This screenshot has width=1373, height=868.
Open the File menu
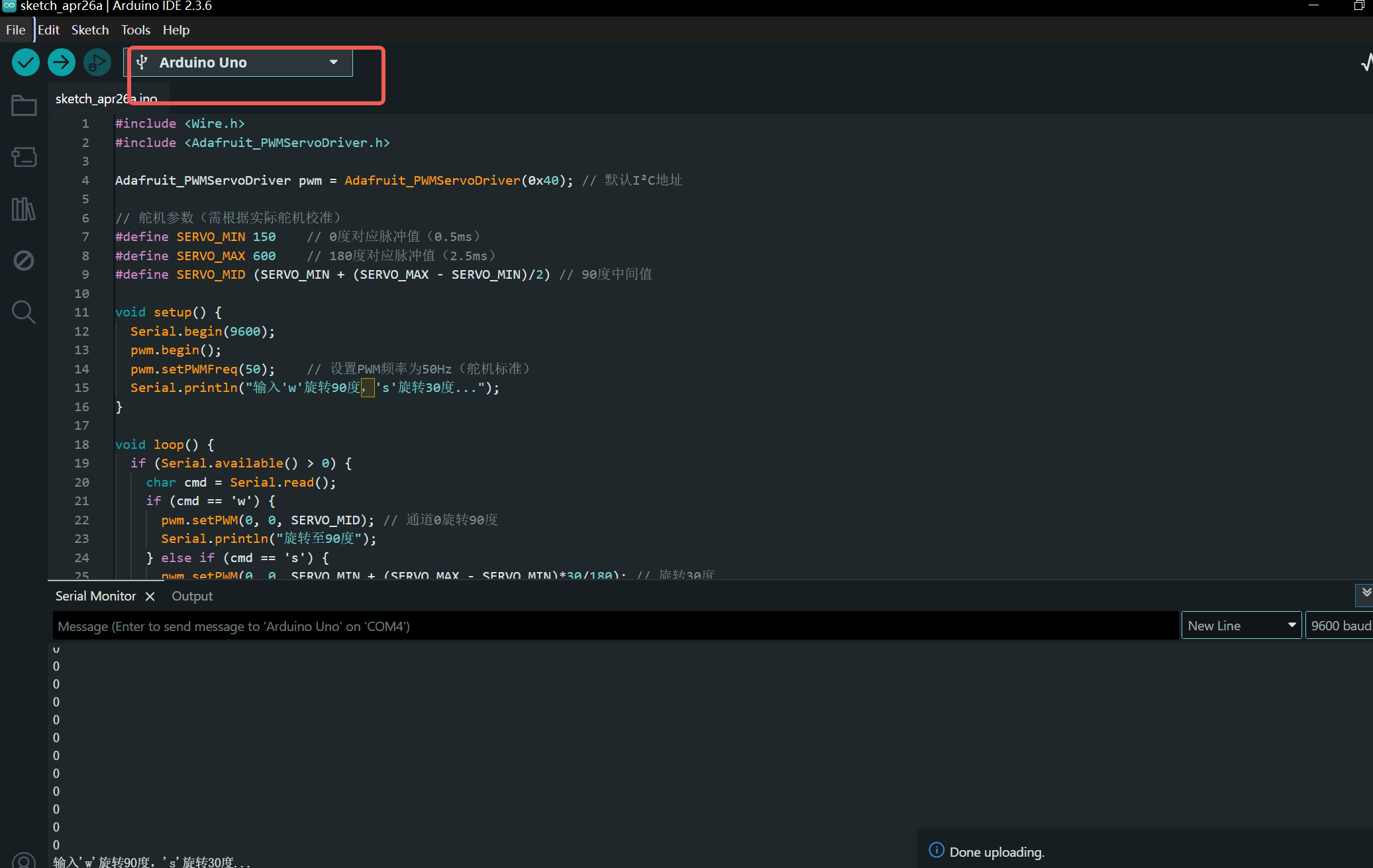[15, 30]
